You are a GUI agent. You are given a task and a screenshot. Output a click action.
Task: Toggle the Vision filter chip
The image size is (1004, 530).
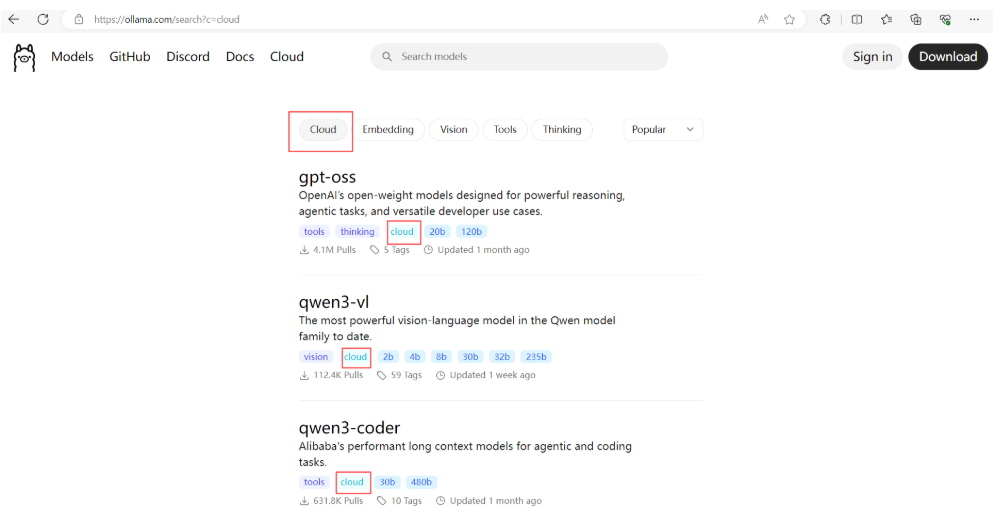pyautogui.click(x=453, y=129)
